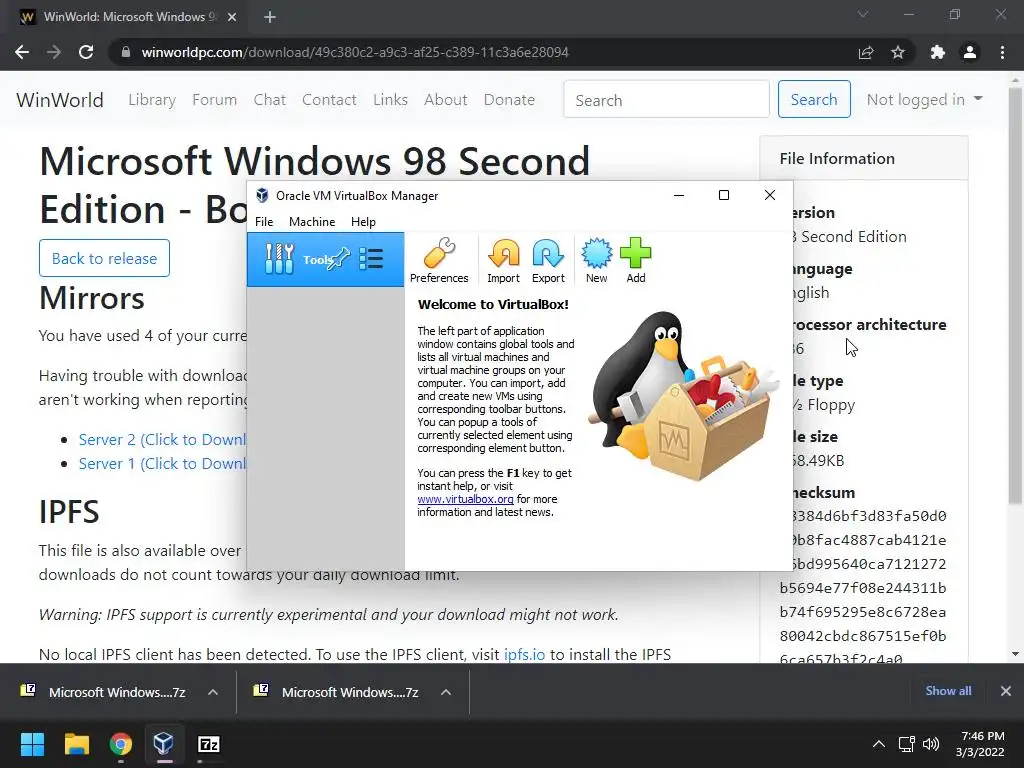Open Donate page
This screenshot has height=768, width=1024.
pos(509,100)
